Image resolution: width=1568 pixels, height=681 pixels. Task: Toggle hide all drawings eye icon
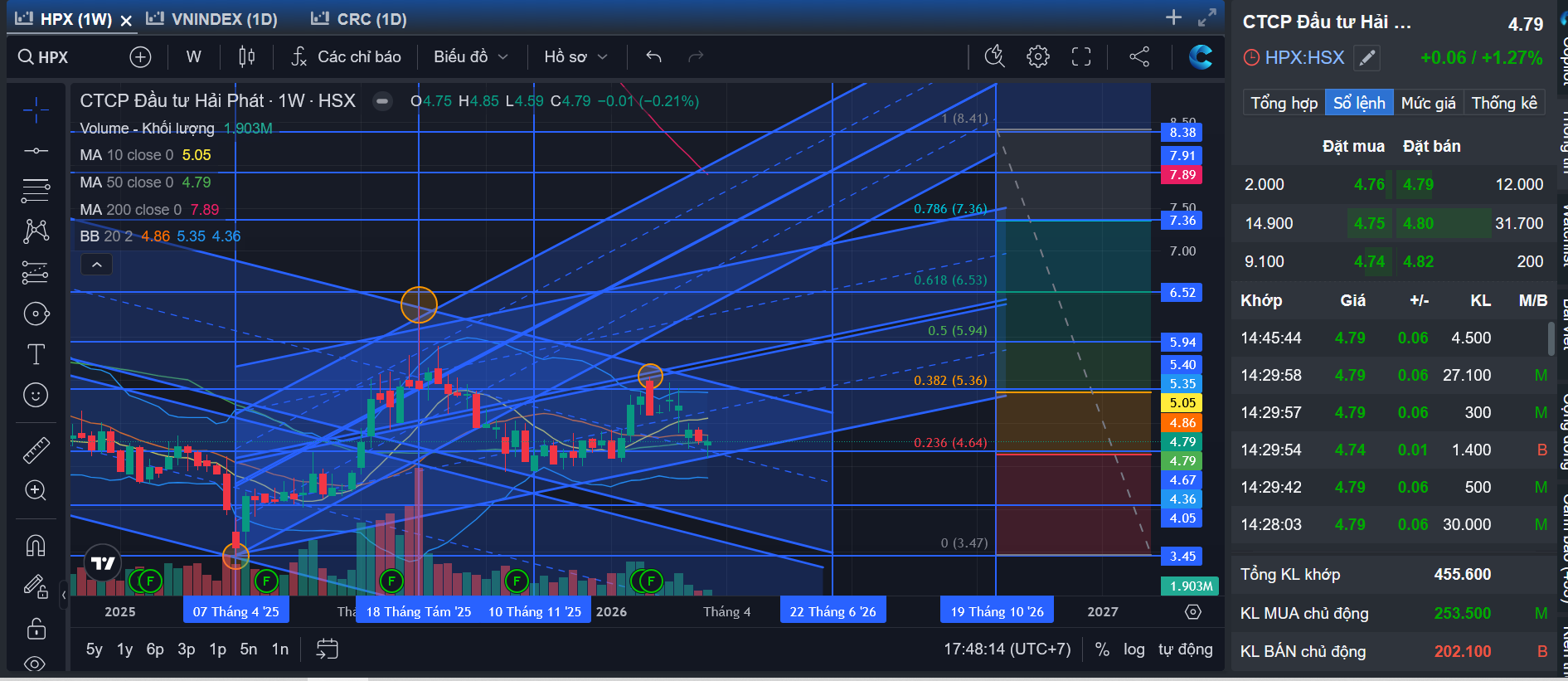tap(36, 664)
